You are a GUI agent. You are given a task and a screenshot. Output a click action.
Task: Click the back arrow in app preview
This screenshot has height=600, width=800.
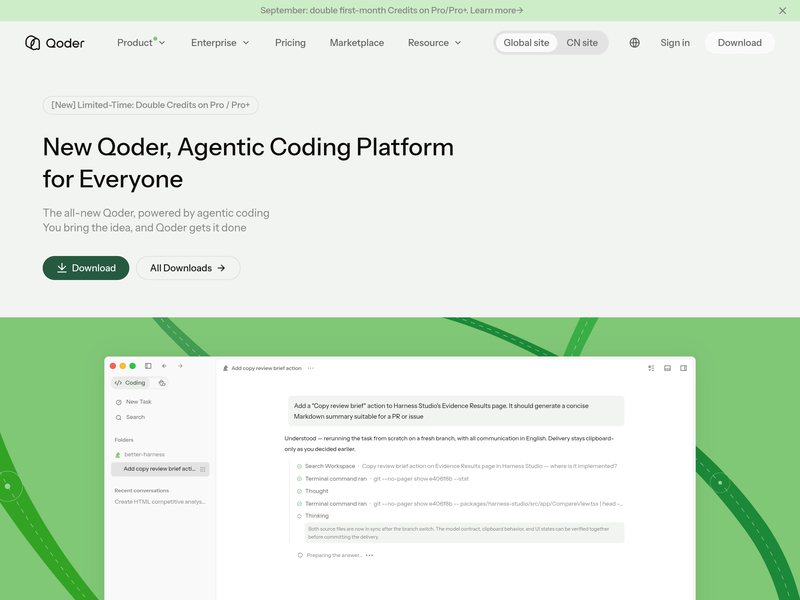[164, 366]
